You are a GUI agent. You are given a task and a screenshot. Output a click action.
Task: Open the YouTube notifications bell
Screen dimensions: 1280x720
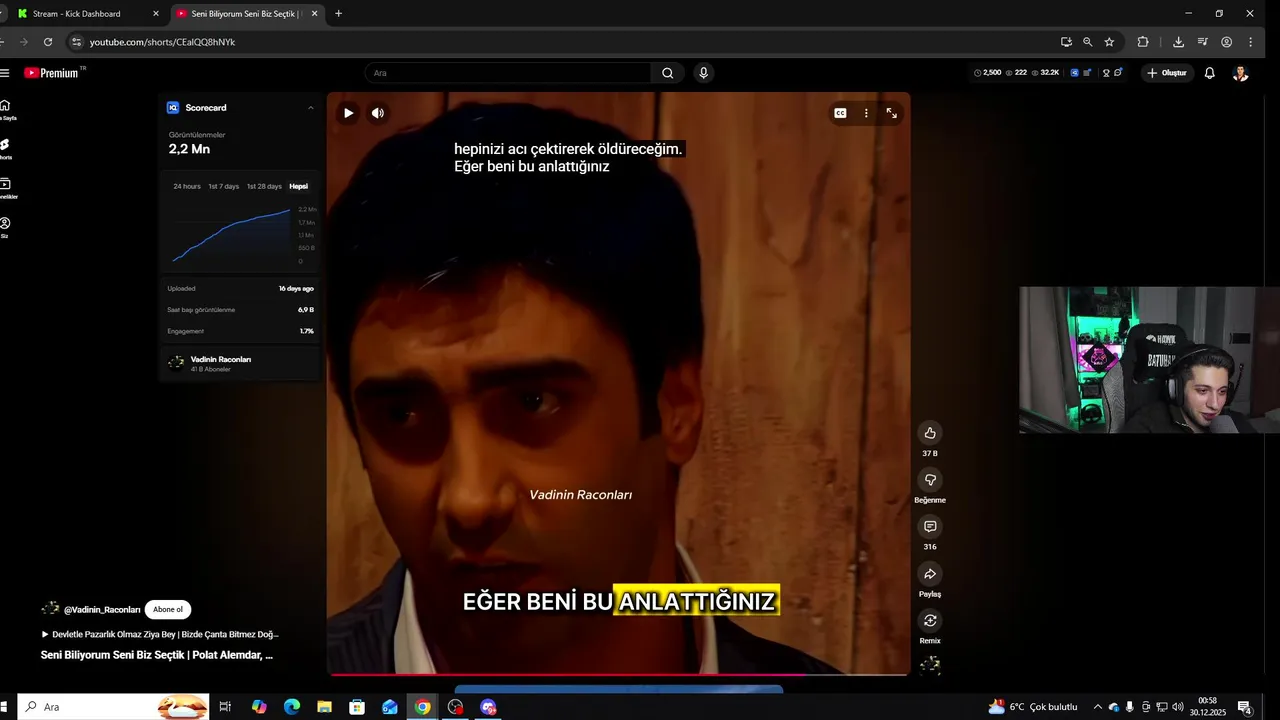pos(1209,73)
